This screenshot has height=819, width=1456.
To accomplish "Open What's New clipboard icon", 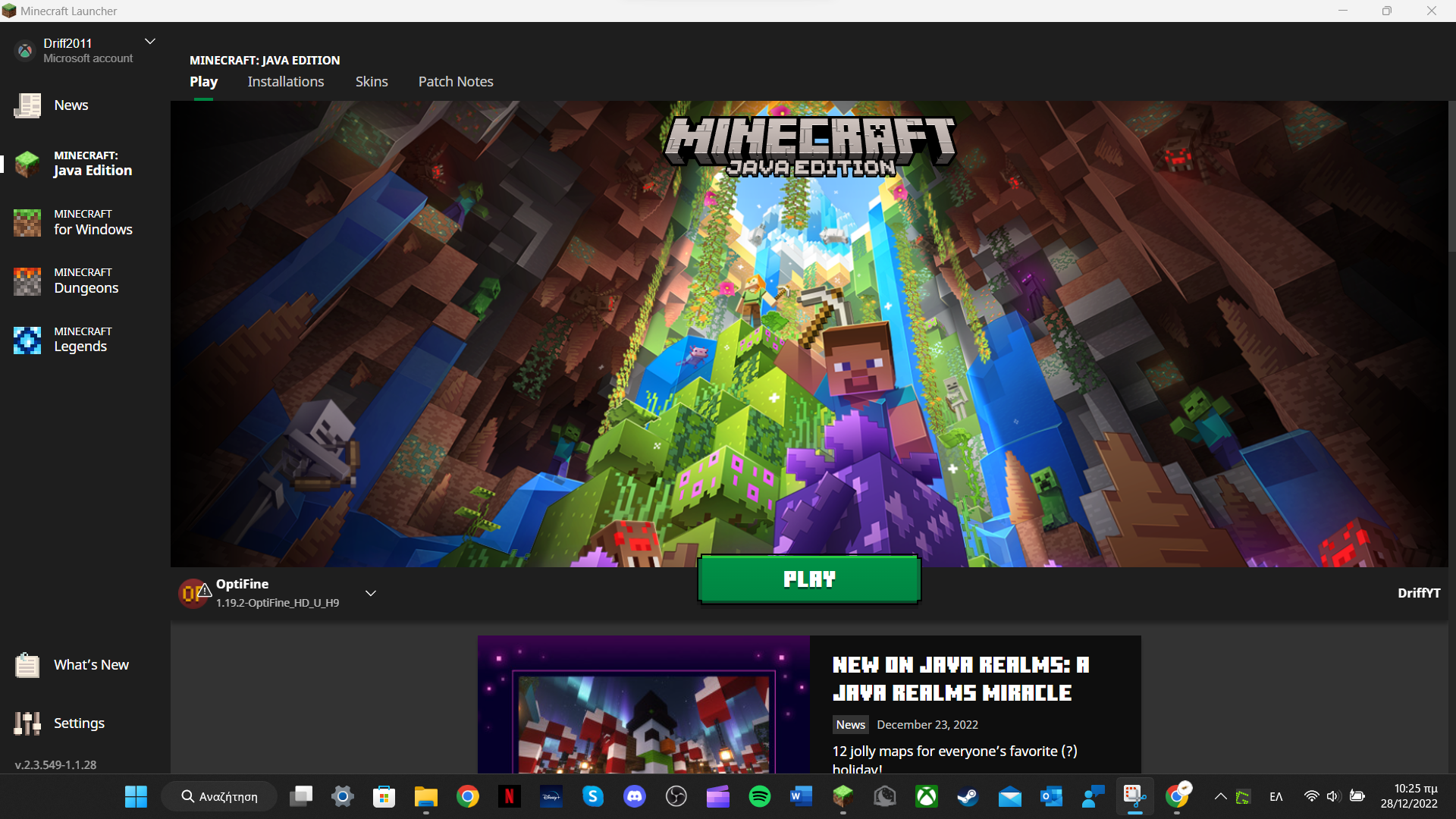I will tap(27, 665).
